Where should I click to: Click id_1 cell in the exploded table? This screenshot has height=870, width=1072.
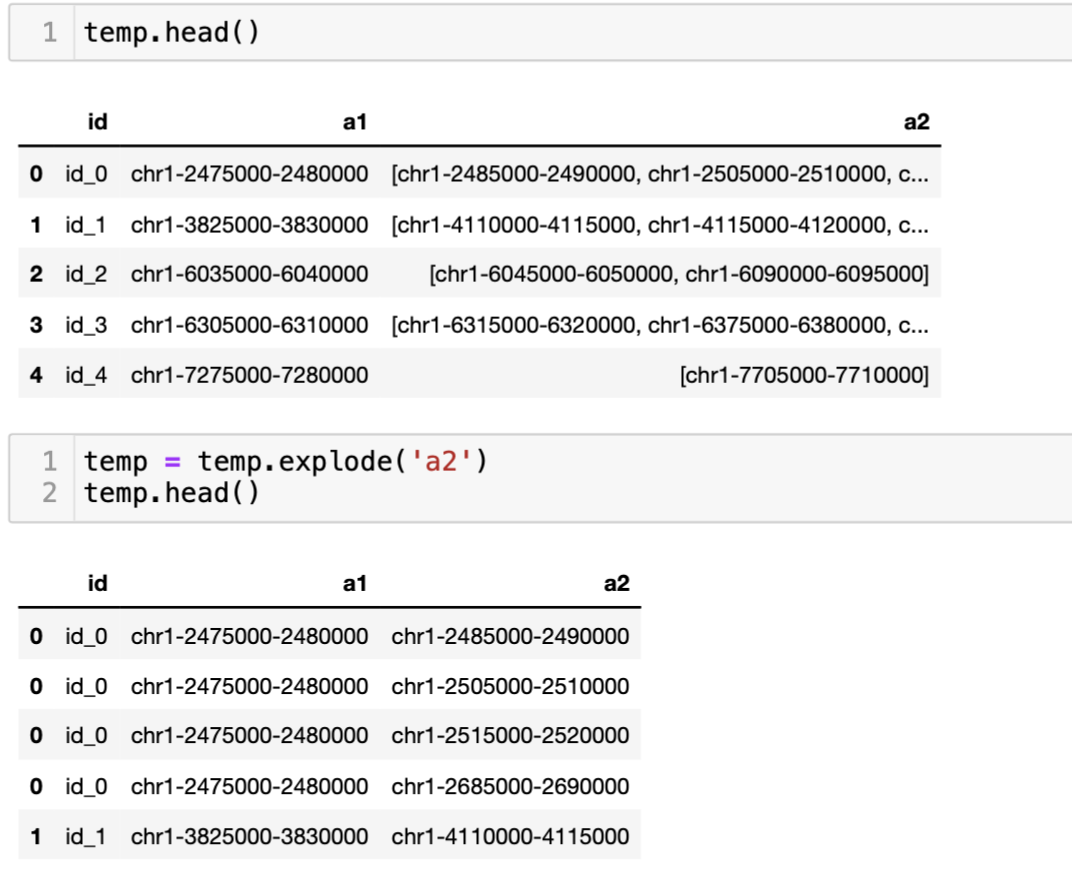tap(86, 836)
